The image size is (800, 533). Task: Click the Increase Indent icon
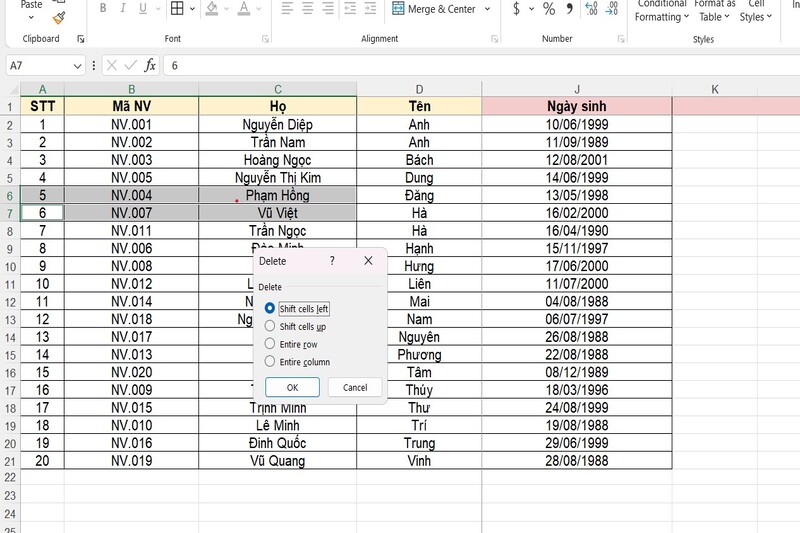pyautogui.click(x=368, y=9)
